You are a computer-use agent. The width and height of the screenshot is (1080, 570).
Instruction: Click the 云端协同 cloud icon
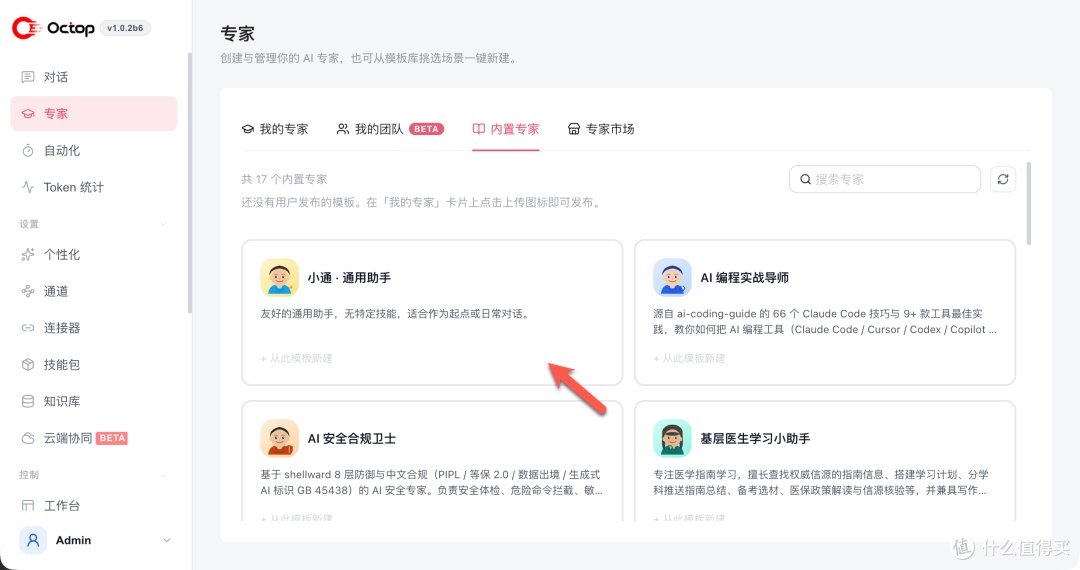pos(28,438)
